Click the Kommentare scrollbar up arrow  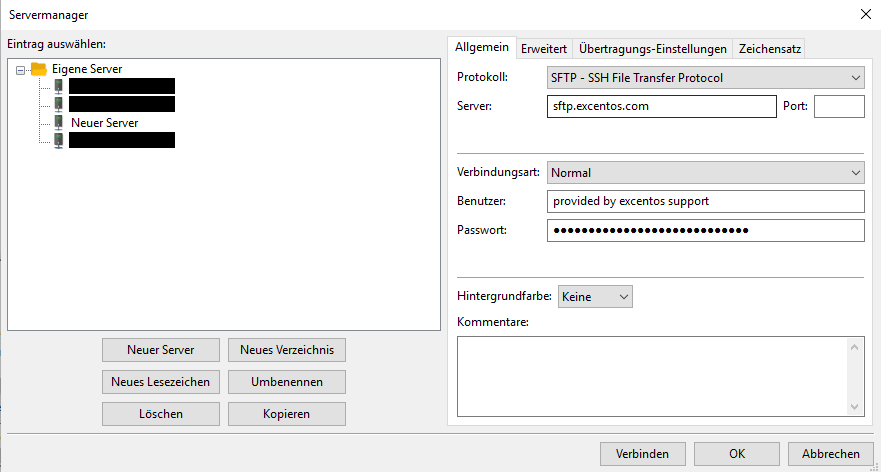855,347
